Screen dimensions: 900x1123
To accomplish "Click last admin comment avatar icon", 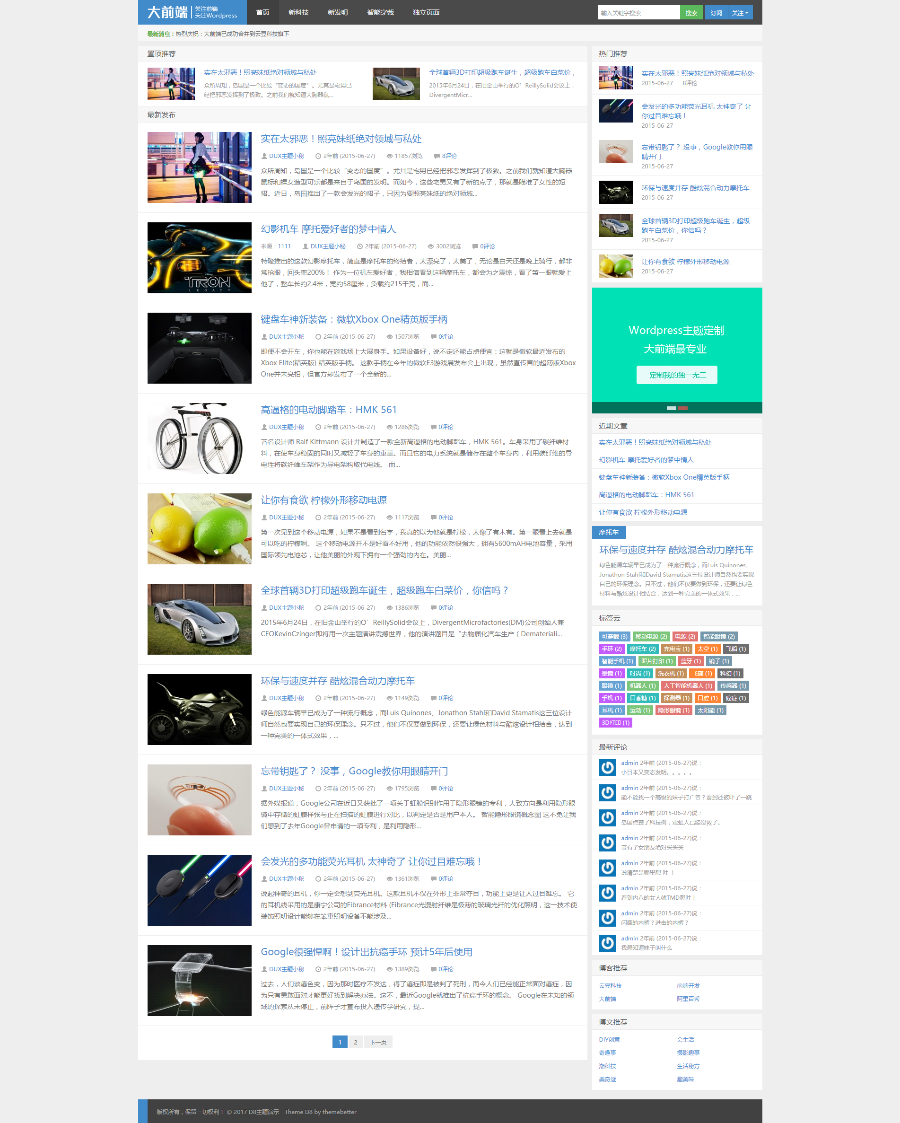I will click(x=607, y=943).
